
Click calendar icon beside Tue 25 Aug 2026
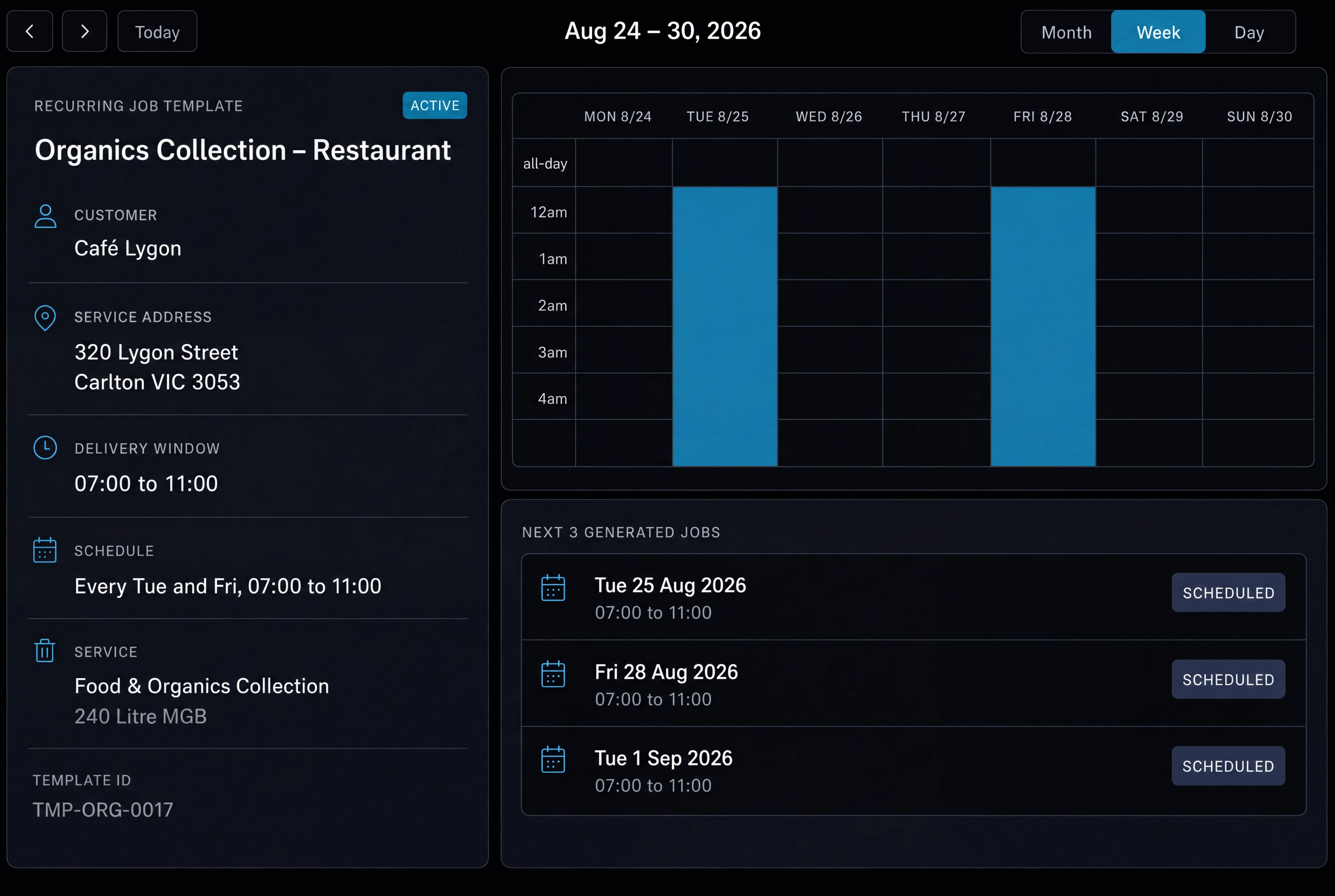553,588
